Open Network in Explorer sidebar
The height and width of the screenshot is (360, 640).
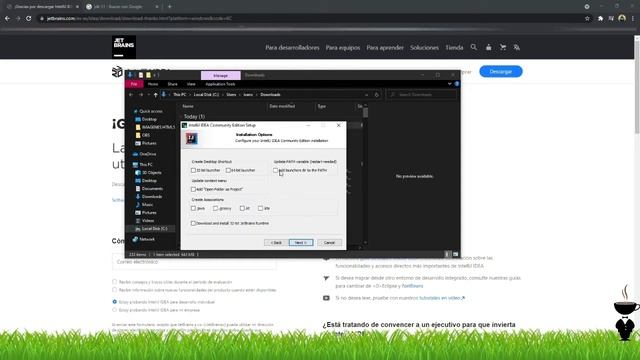(147, 239)
